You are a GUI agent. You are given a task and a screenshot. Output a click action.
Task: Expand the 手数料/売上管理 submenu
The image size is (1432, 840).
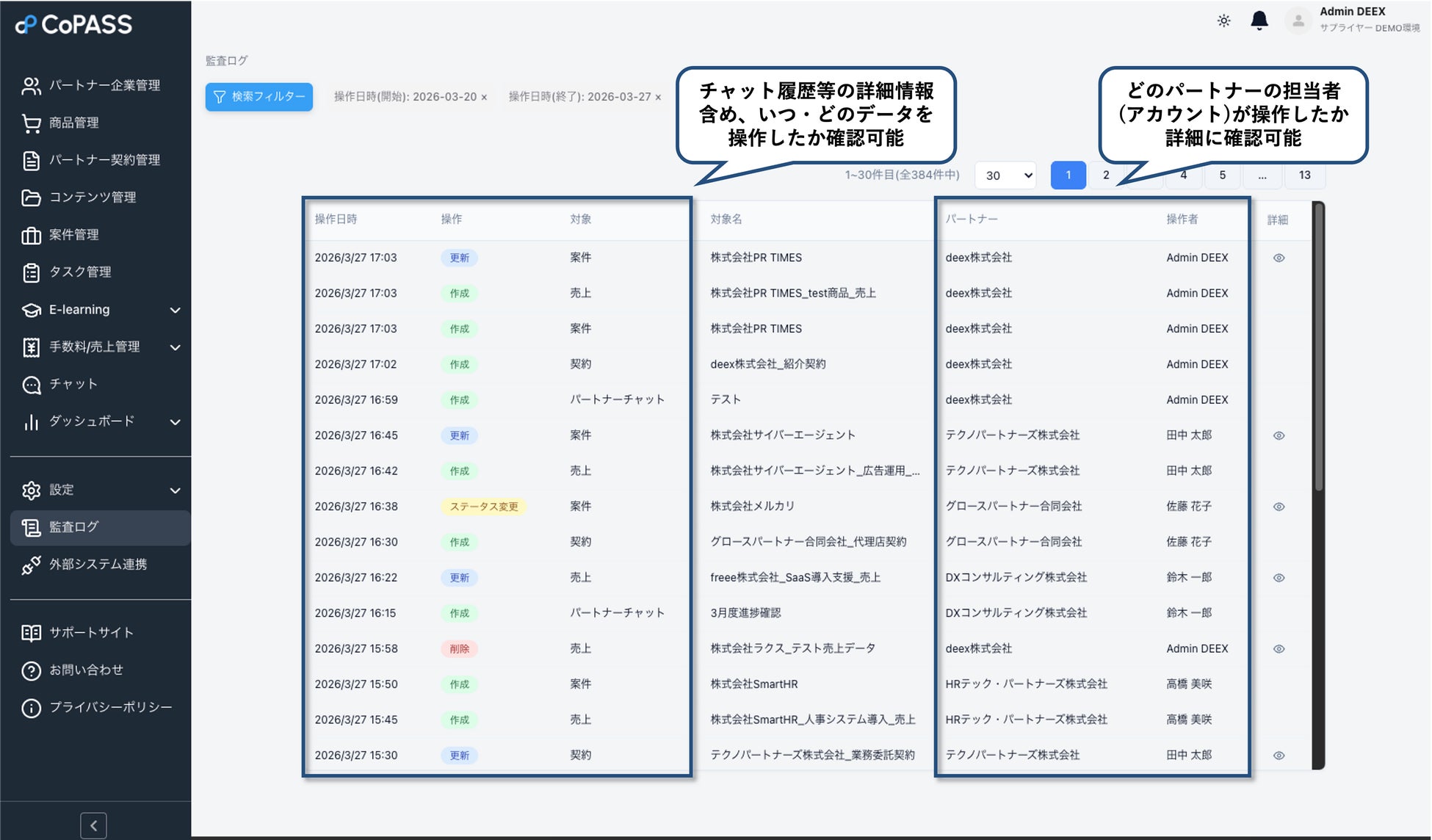pos(175,347)
